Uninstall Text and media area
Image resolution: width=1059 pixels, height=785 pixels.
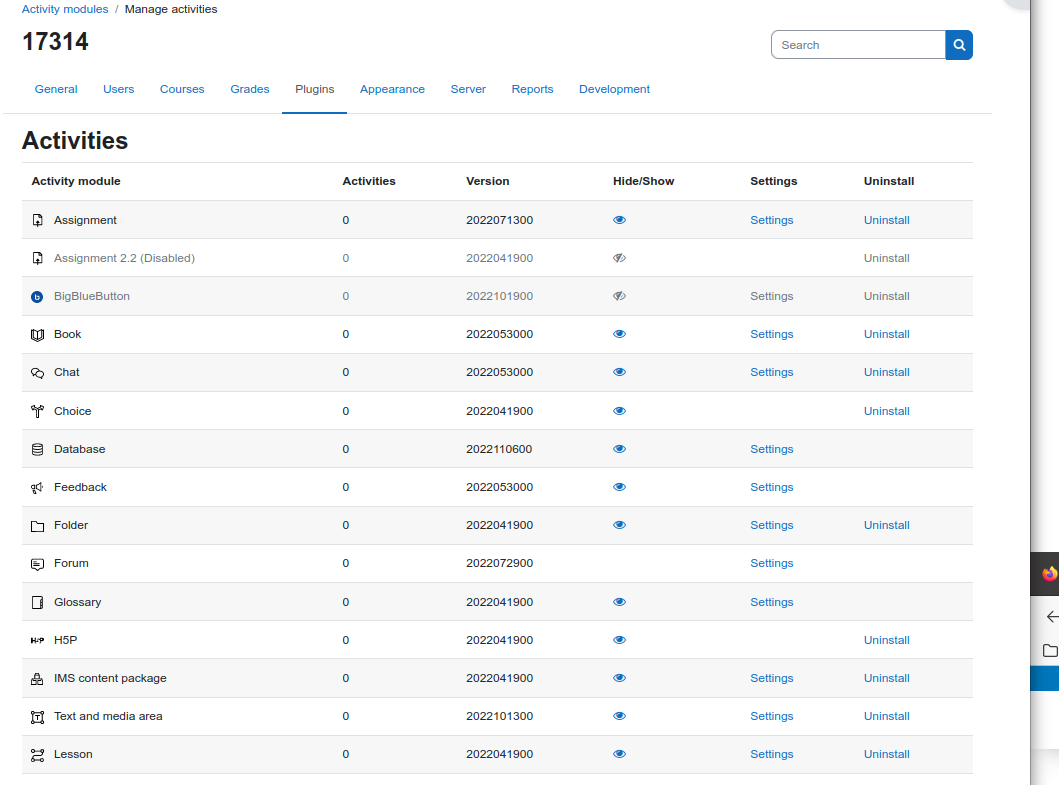click(886, 716)
